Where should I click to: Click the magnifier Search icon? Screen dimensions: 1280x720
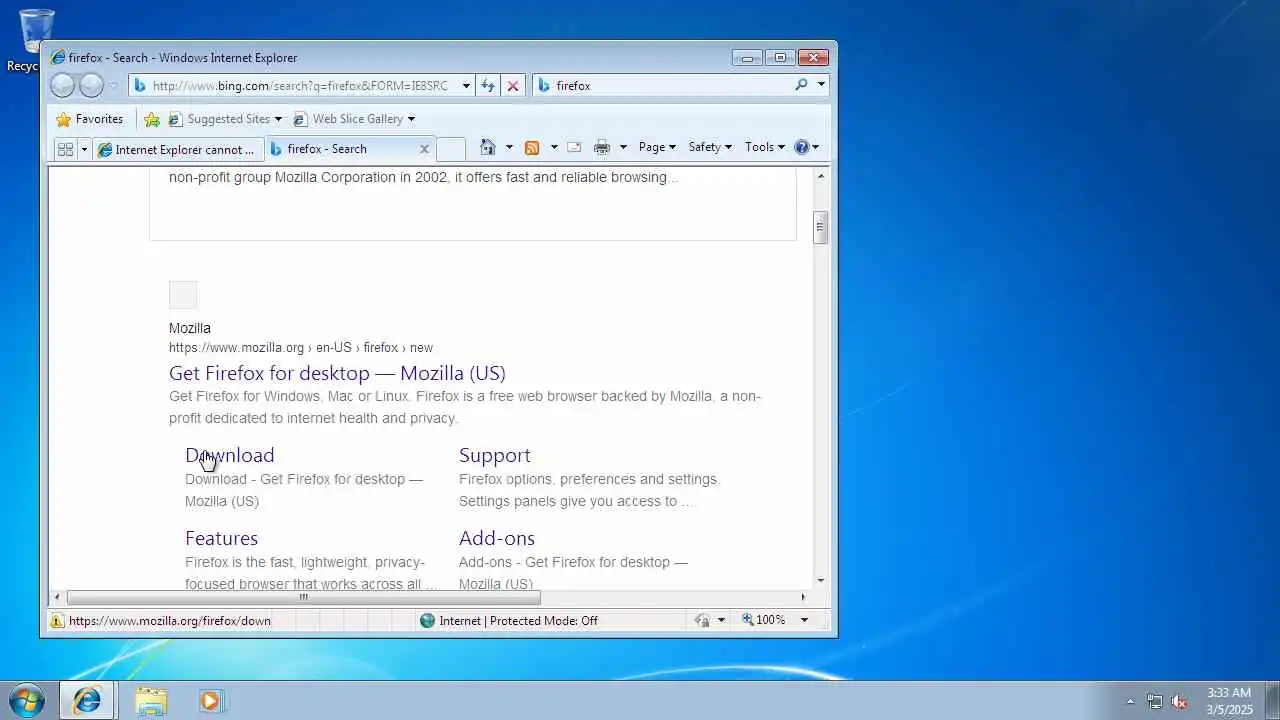[x=801, y=85]
